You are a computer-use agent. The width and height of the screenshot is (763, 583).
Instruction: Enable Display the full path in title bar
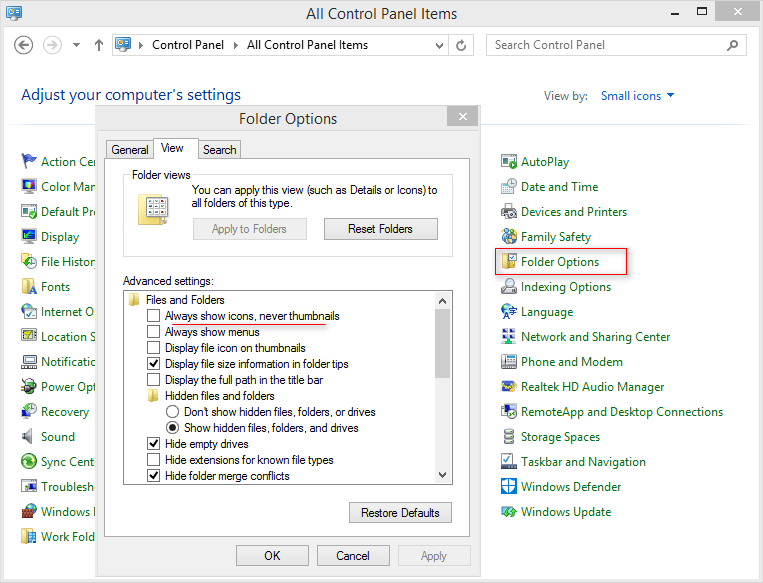[153, 380]
